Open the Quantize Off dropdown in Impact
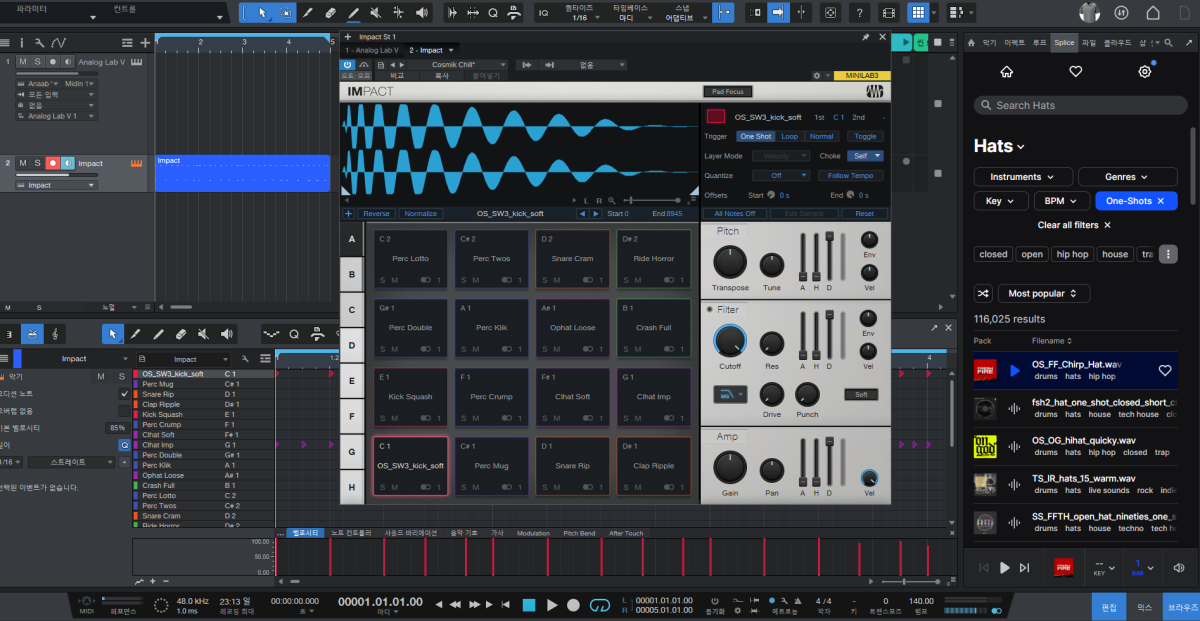This screenshot has width=1200, height=621. 782,175
